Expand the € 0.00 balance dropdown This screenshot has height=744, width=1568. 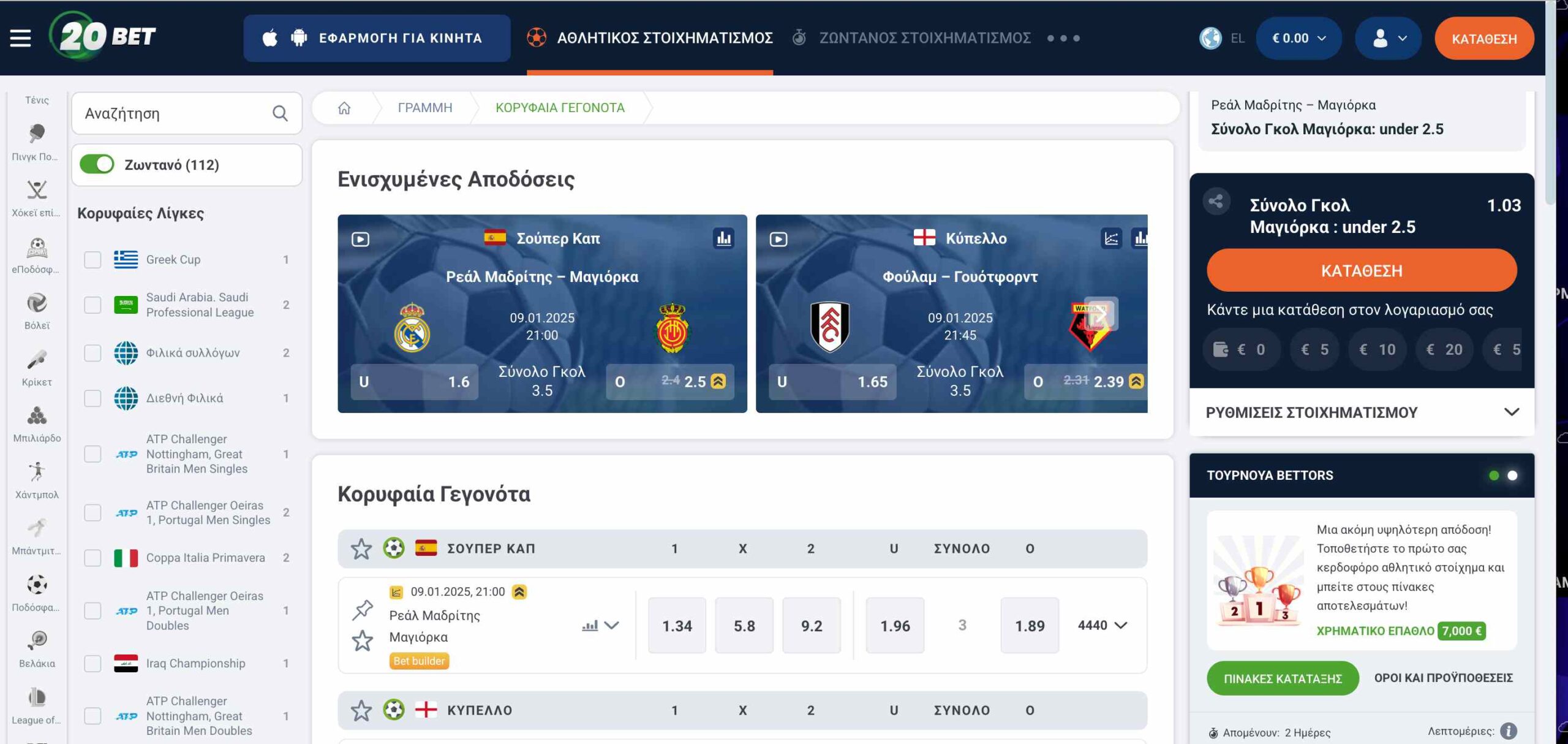tap(1298, 38)
